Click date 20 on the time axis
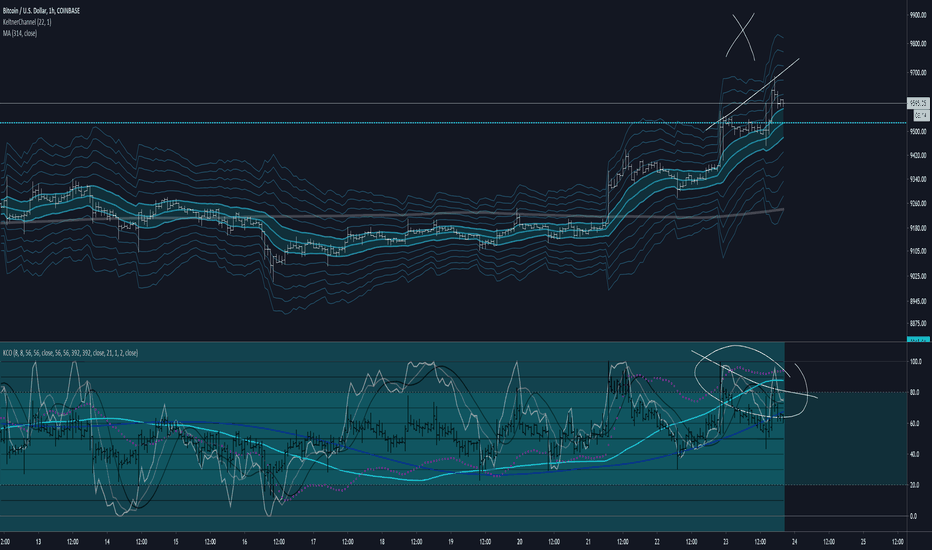This screenshot has height=550, width=932. pos(519,542)
